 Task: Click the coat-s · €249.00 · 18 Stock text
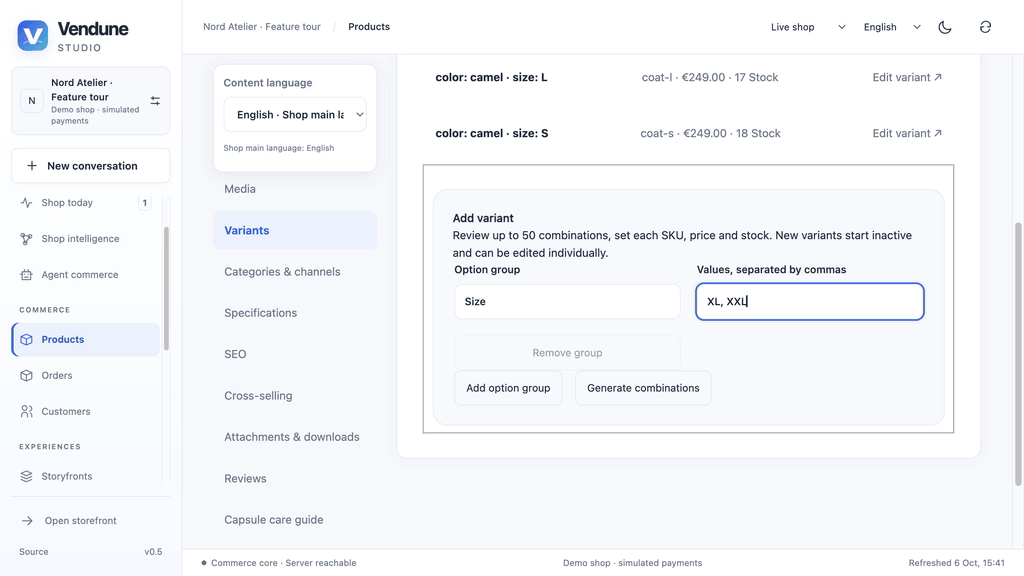(711, 133)
